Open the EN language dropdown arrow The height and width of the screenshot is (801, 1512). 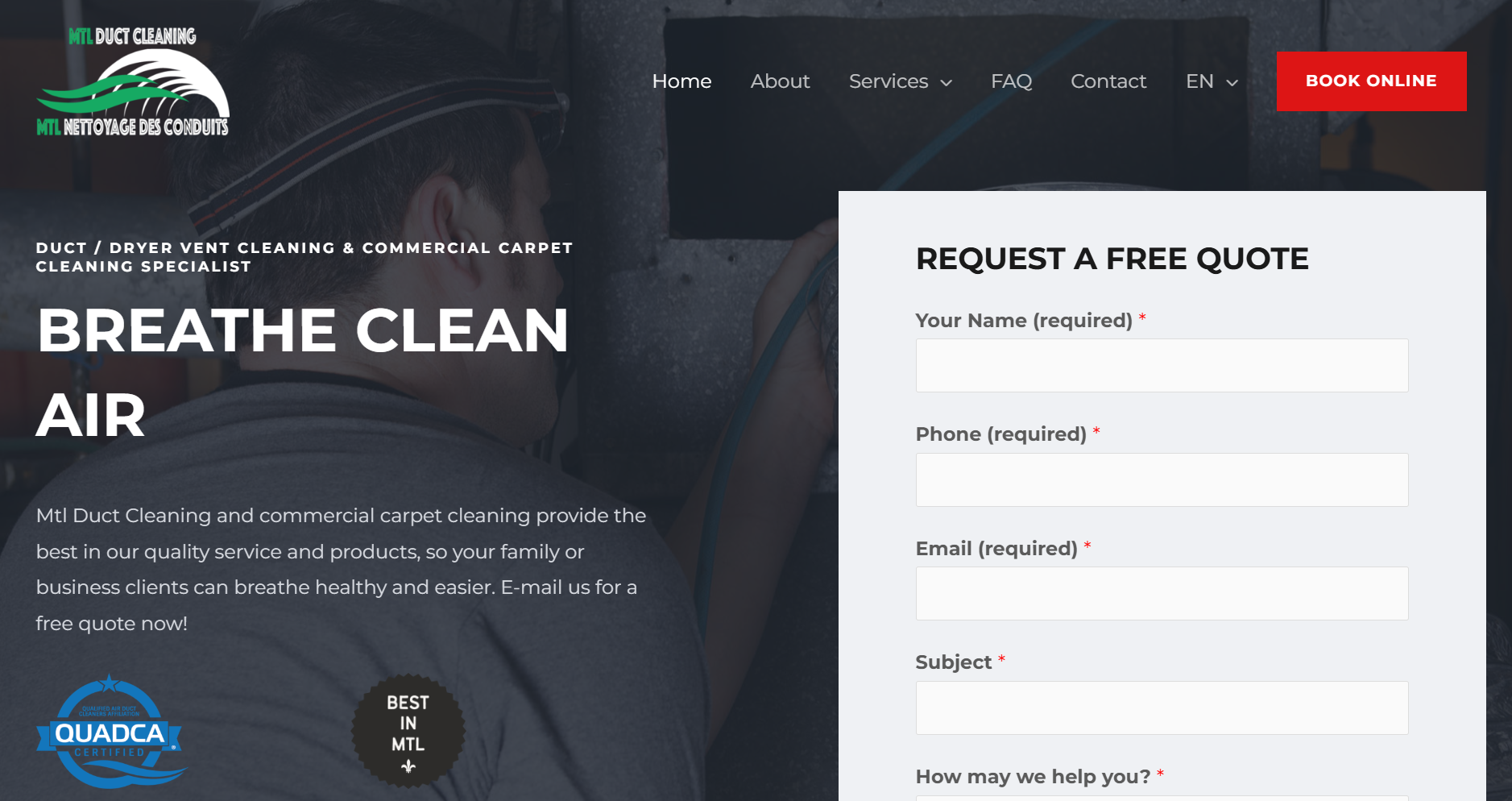point(1232,82)
